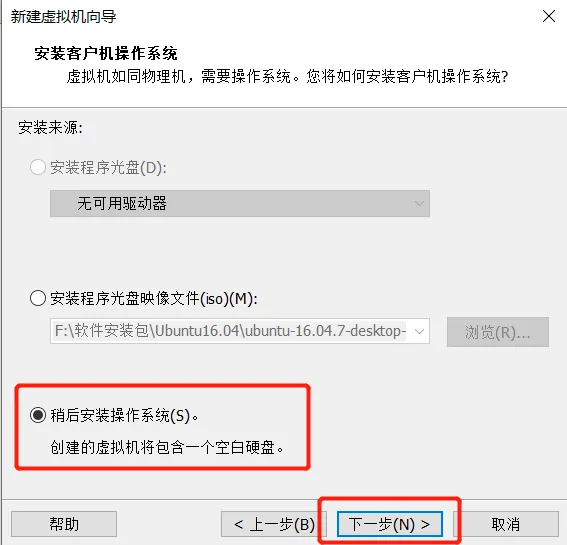Click the 安装客户机操作系统 heading
The height and width of the screenshot is (545, 567).
click(x=106, y=54)
